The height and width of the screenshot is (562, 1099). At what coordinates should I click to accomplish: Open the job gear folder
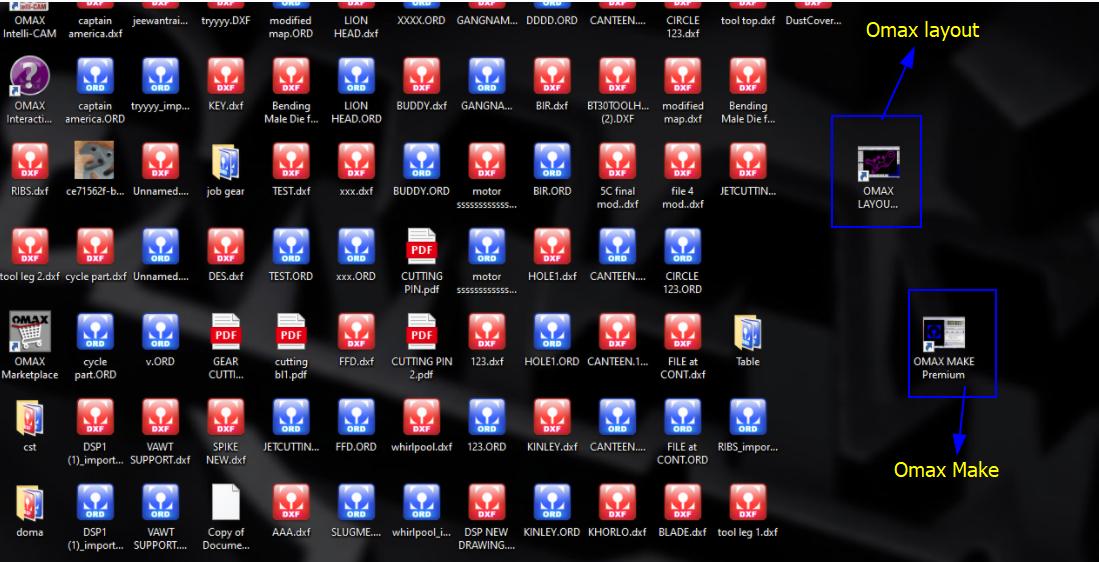(226, 162)
